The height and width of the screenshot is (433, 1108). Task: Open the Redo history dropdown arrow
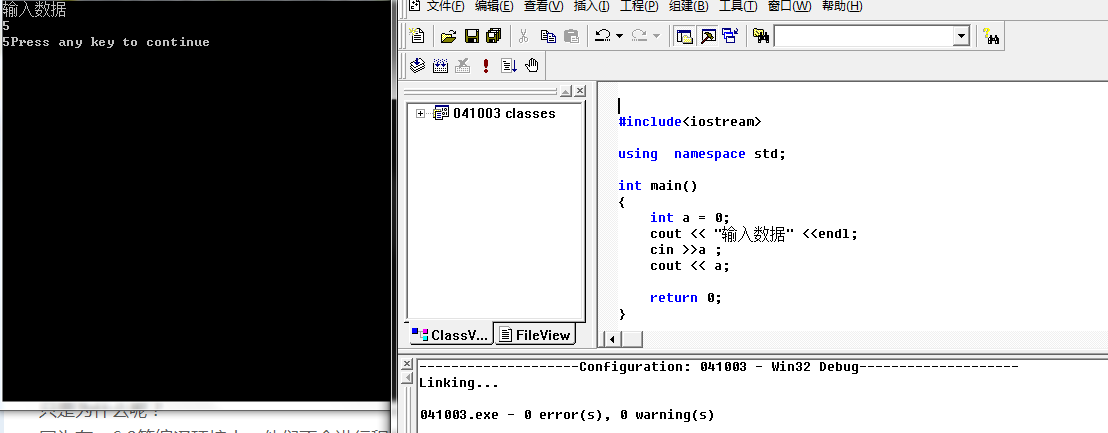click(x=656, y=36)
